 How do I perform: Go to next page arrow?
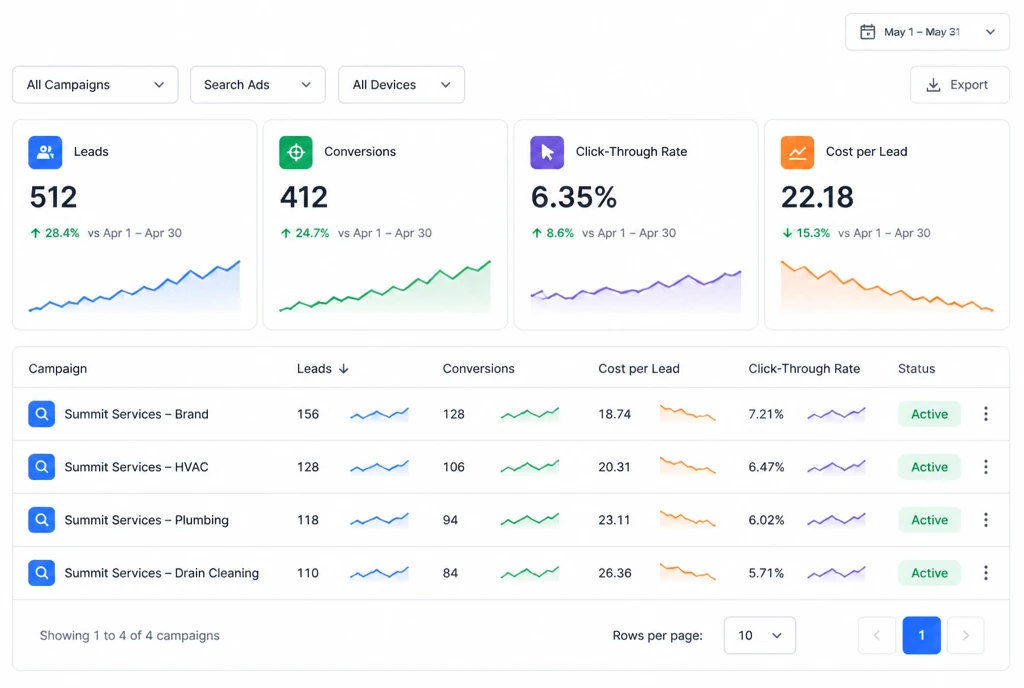click(x=965, y=635)
